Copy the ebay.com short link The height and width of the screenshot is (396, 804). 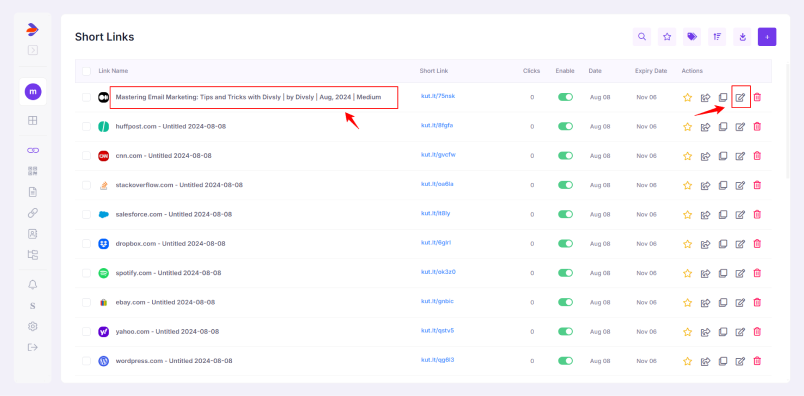coord(723,302)
